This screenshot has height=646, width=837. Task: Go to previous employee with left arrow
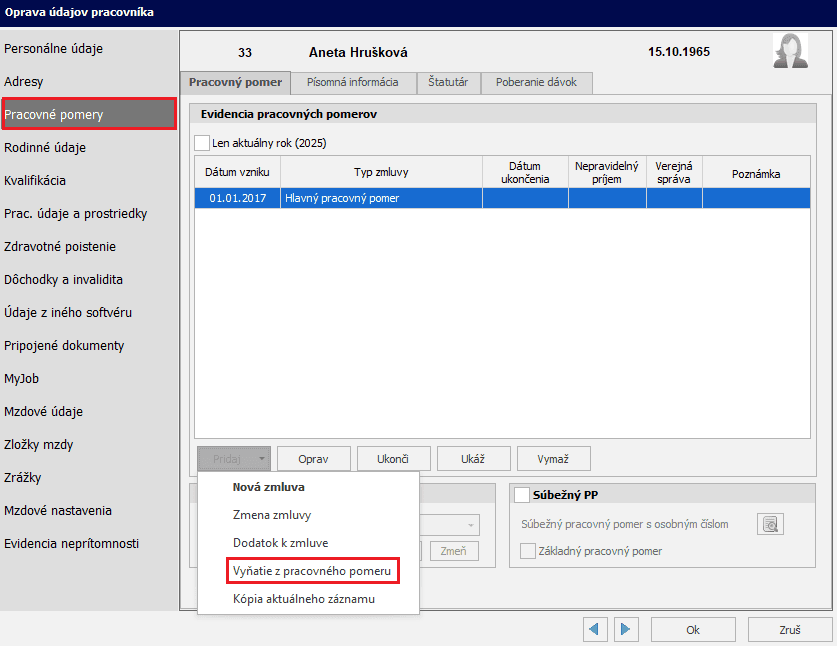pyautogui.click(x=596, y=630)
